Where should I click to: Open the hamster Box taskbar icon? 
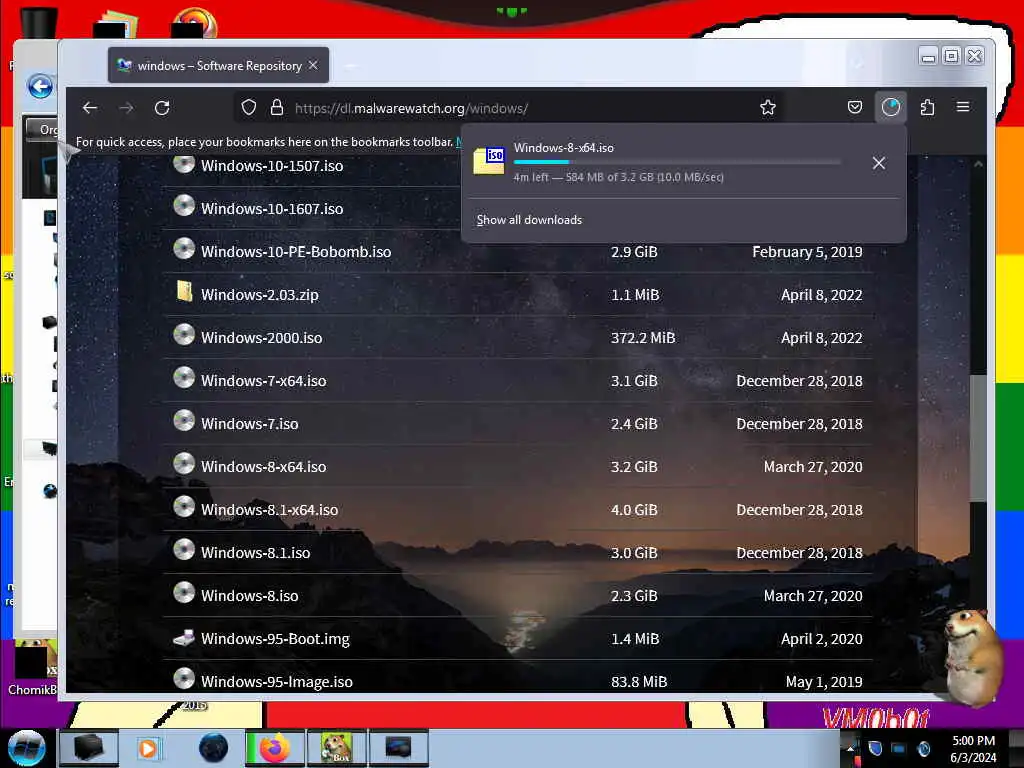[336, 748]
